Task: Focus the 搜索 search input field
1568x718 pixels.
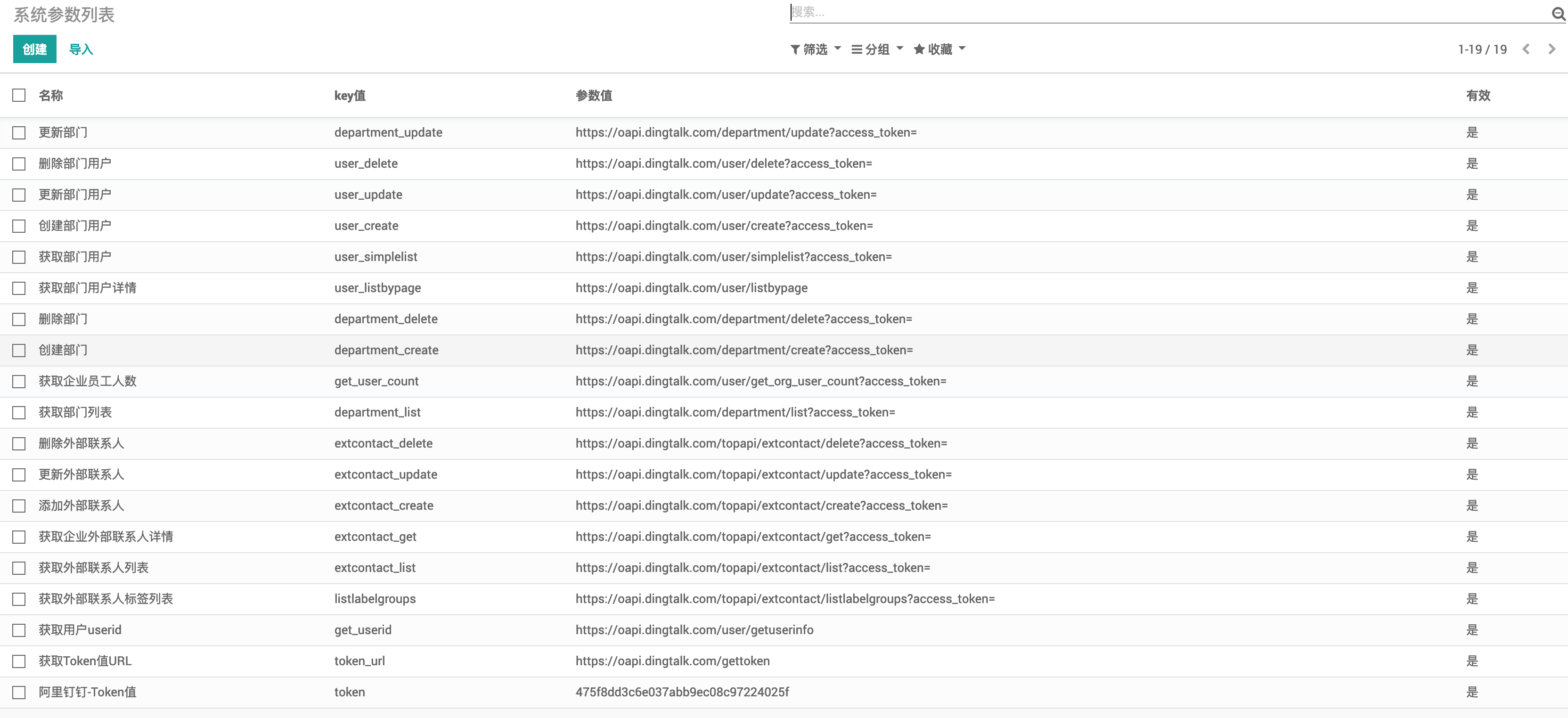Action: click(x=1168, y=12)
